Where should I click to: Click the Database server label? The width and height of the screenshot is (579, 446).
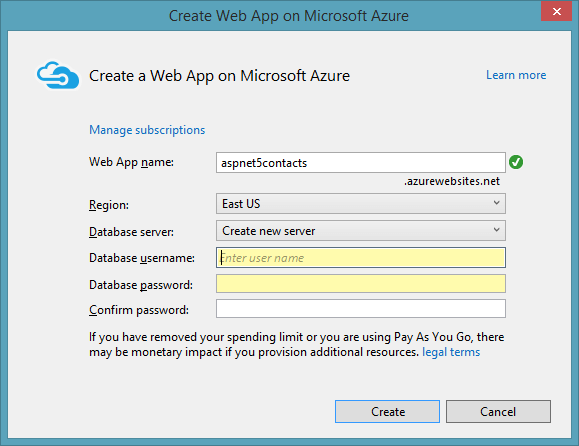(131, 232)
